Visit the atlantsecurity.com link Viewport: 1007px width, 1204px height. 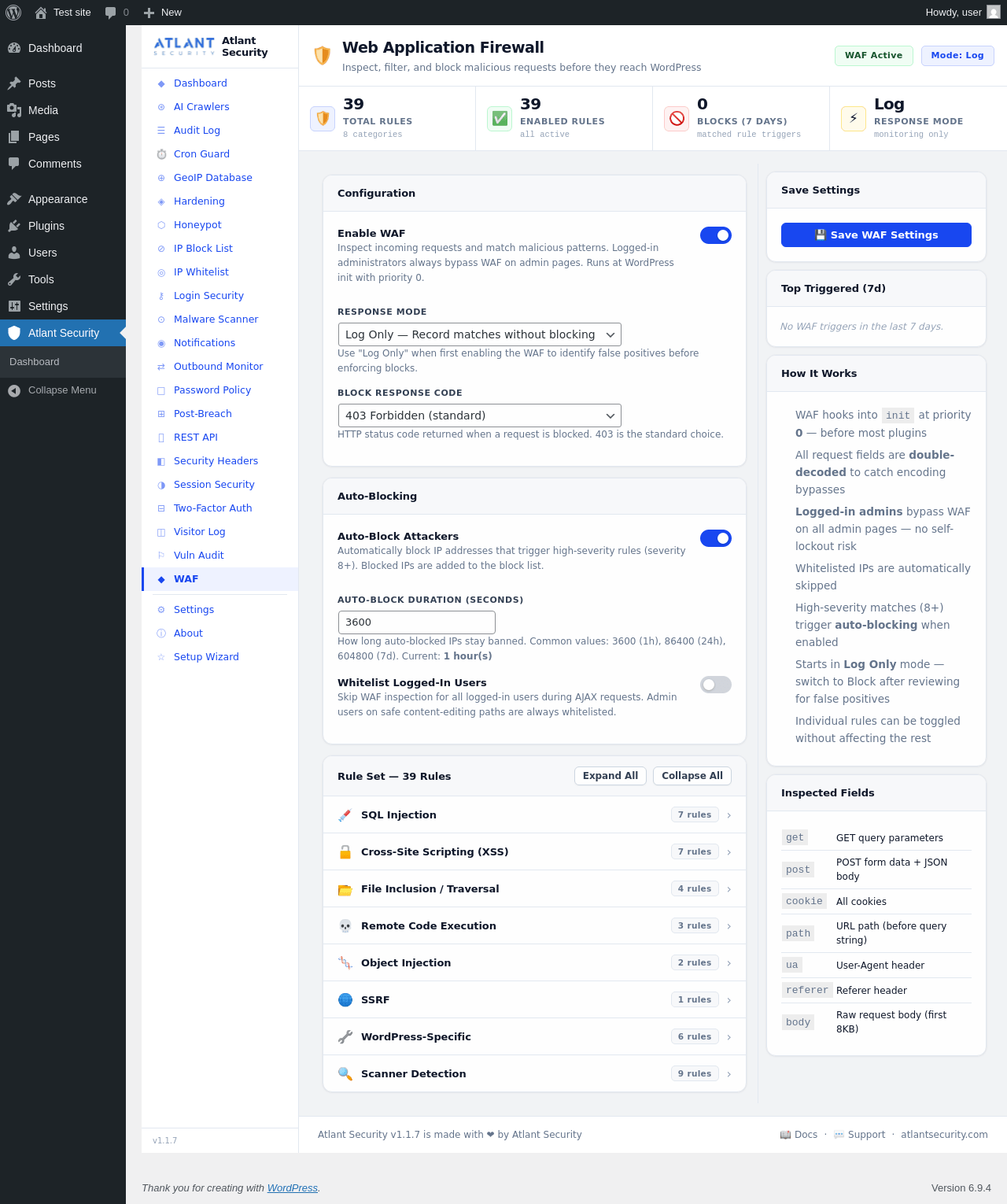coord(944,1135)
